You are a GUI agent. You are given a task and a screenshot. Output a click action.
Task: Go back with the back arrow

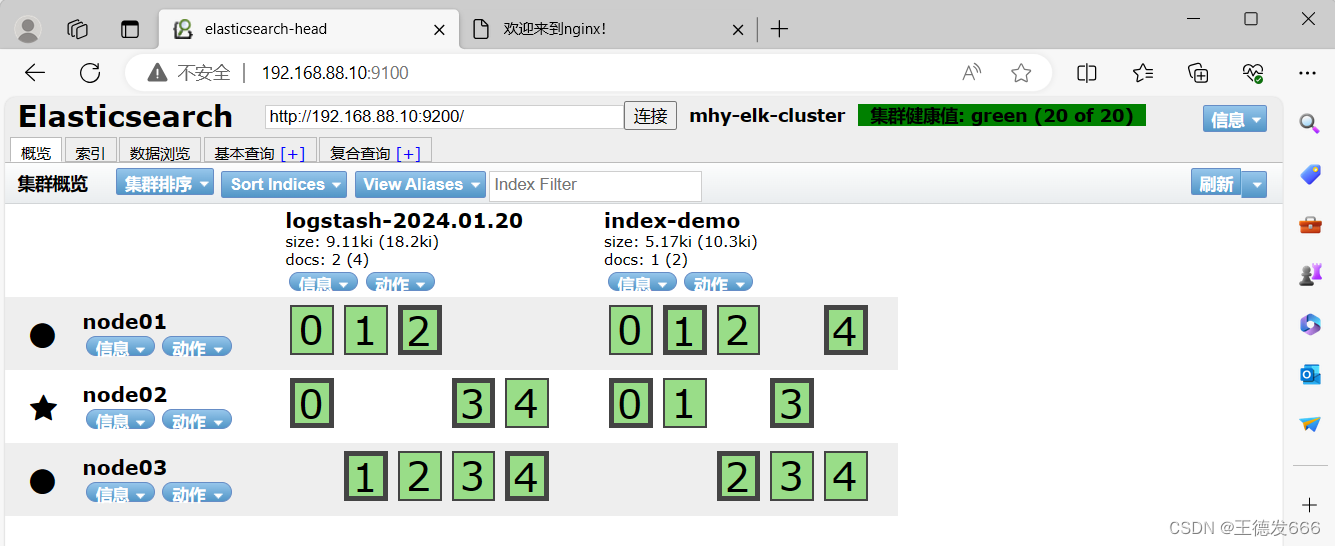pyautogui.click(x=35, y=73)
